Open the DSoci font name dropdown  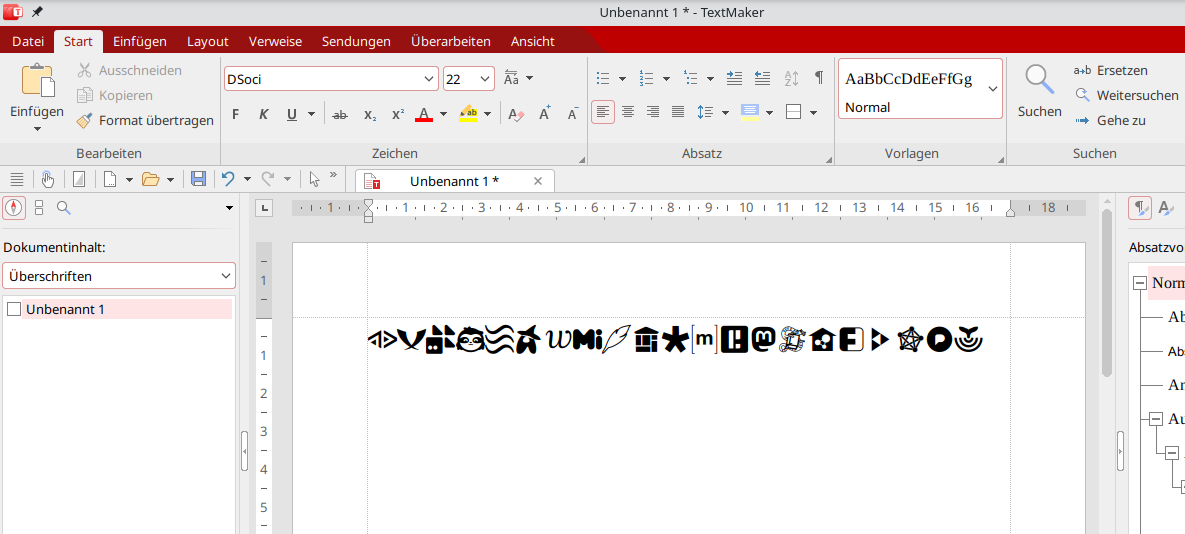click(430, 79)
